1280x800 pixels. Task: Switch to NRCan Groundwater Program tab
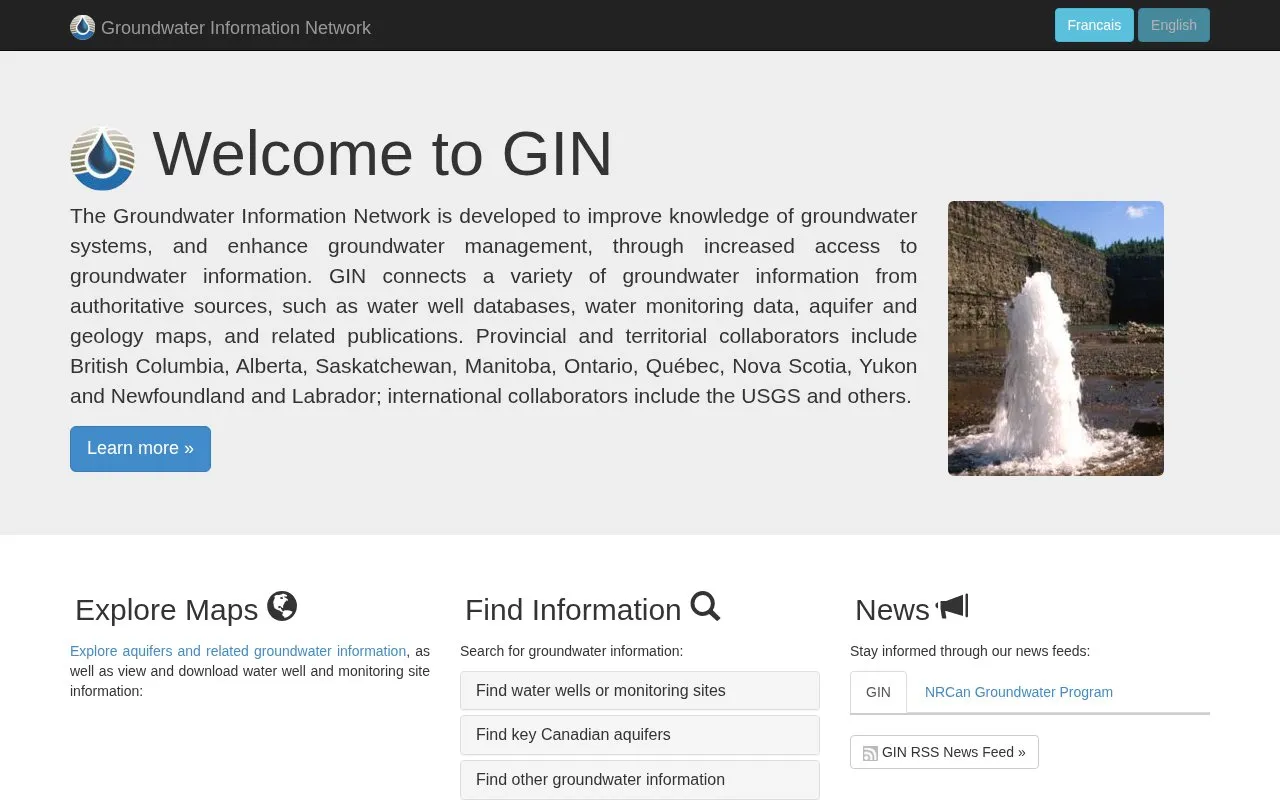pyautogui.click(x=1019, y=692)
